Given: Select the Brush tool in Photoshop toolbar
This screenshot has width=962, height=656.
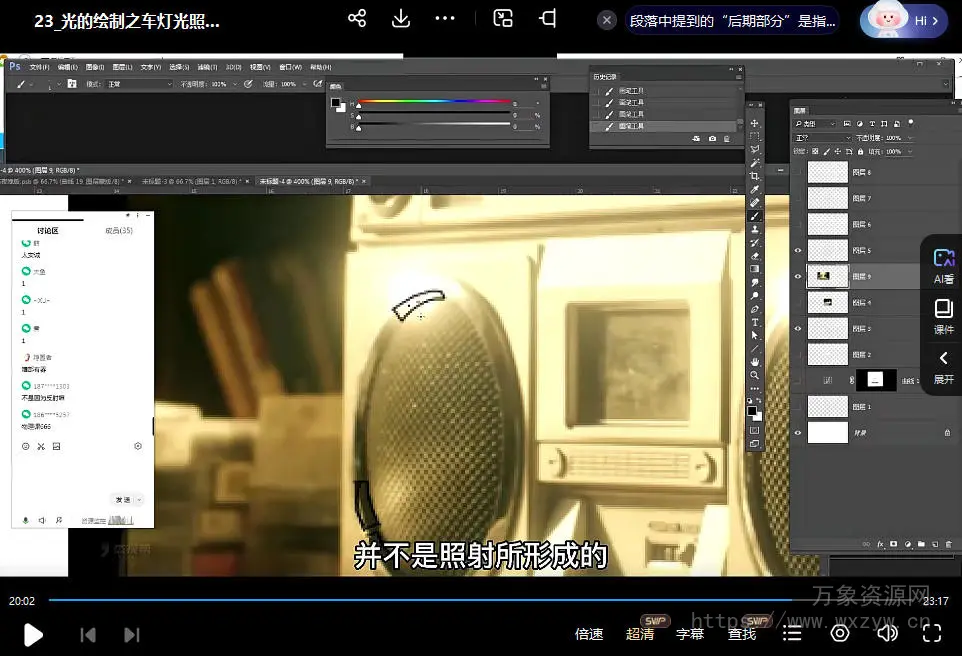Looking at the screenshot, I should pyautogui.click(x=755, y=216).
